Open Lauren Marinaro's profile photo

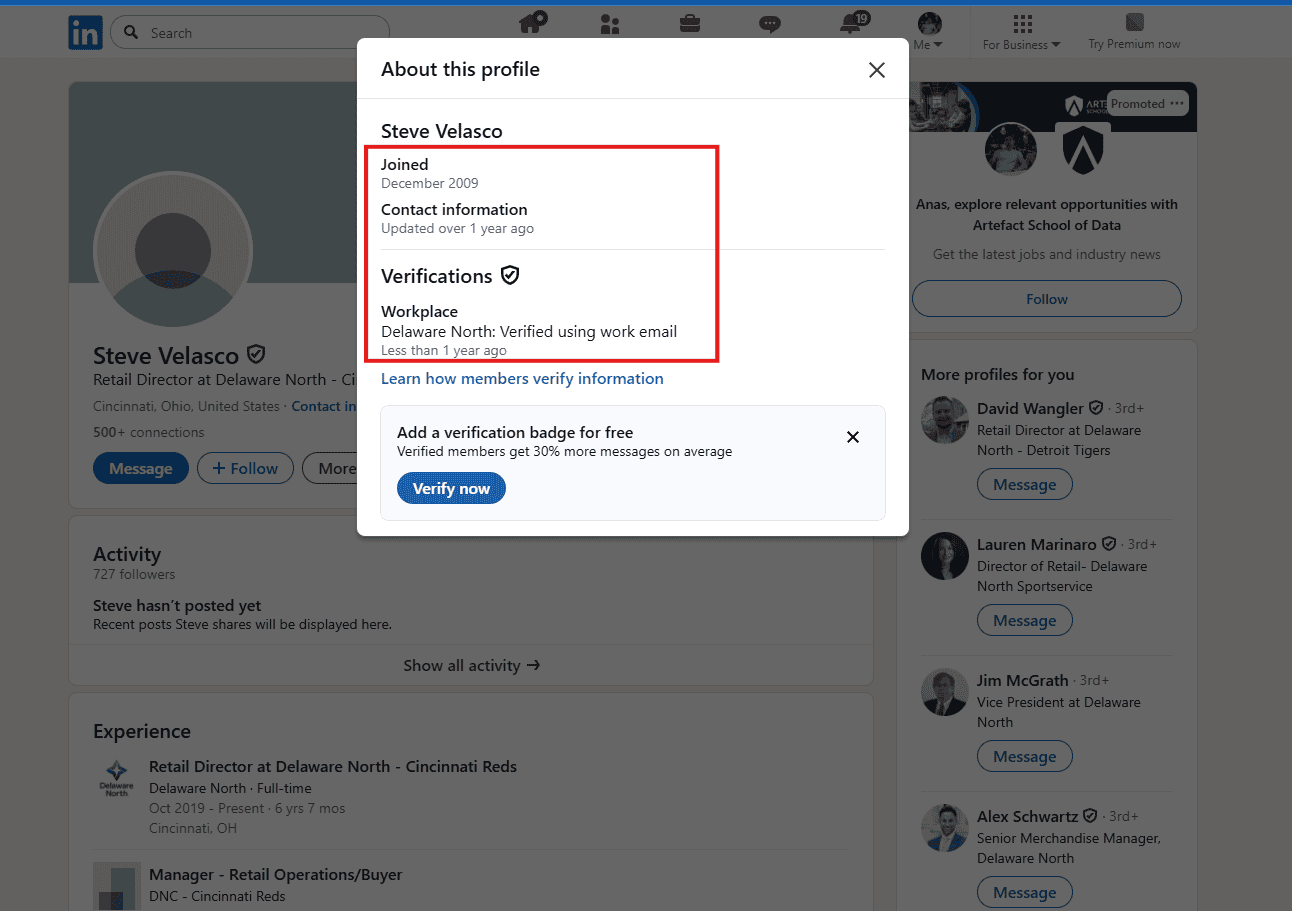coord(945,556)
